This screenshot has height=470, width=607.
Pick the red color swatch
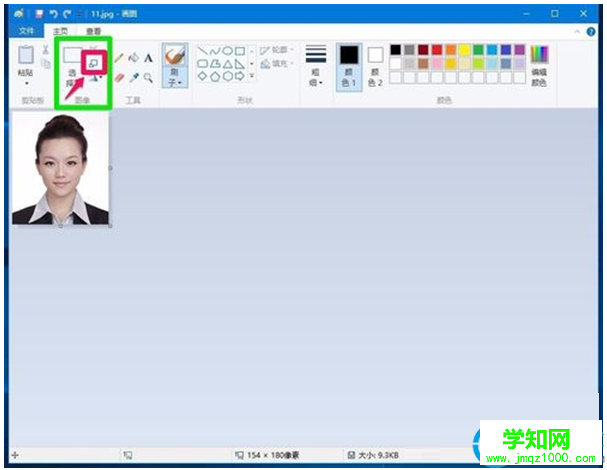(x=437, y=50)
